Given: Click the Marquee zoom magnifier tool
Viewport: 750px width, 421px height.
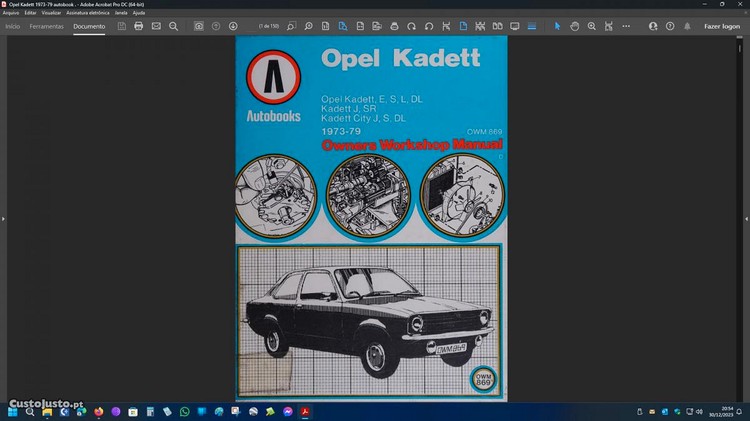Looking at the screenshot, I should click(x=592, y=26).
